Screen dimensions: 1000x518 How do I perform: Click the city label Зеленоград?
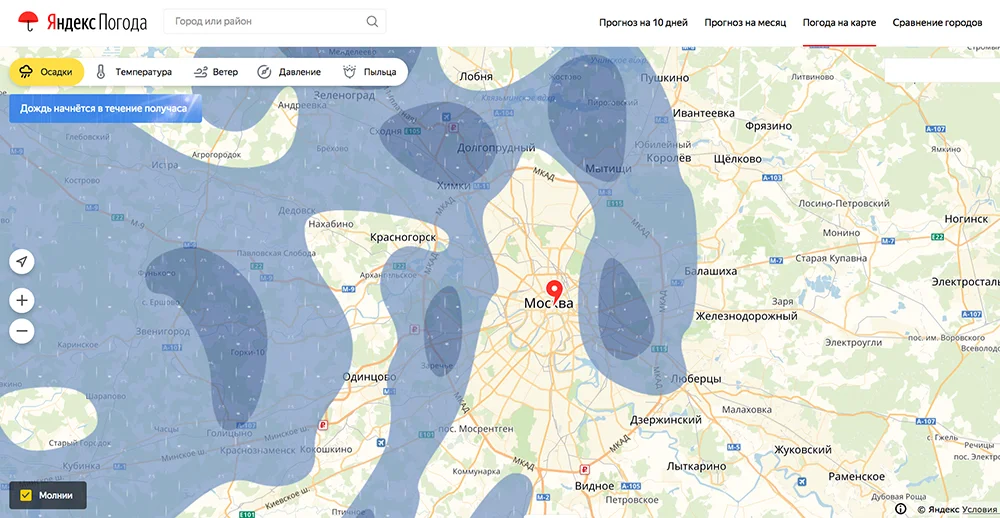pos(346,94)
